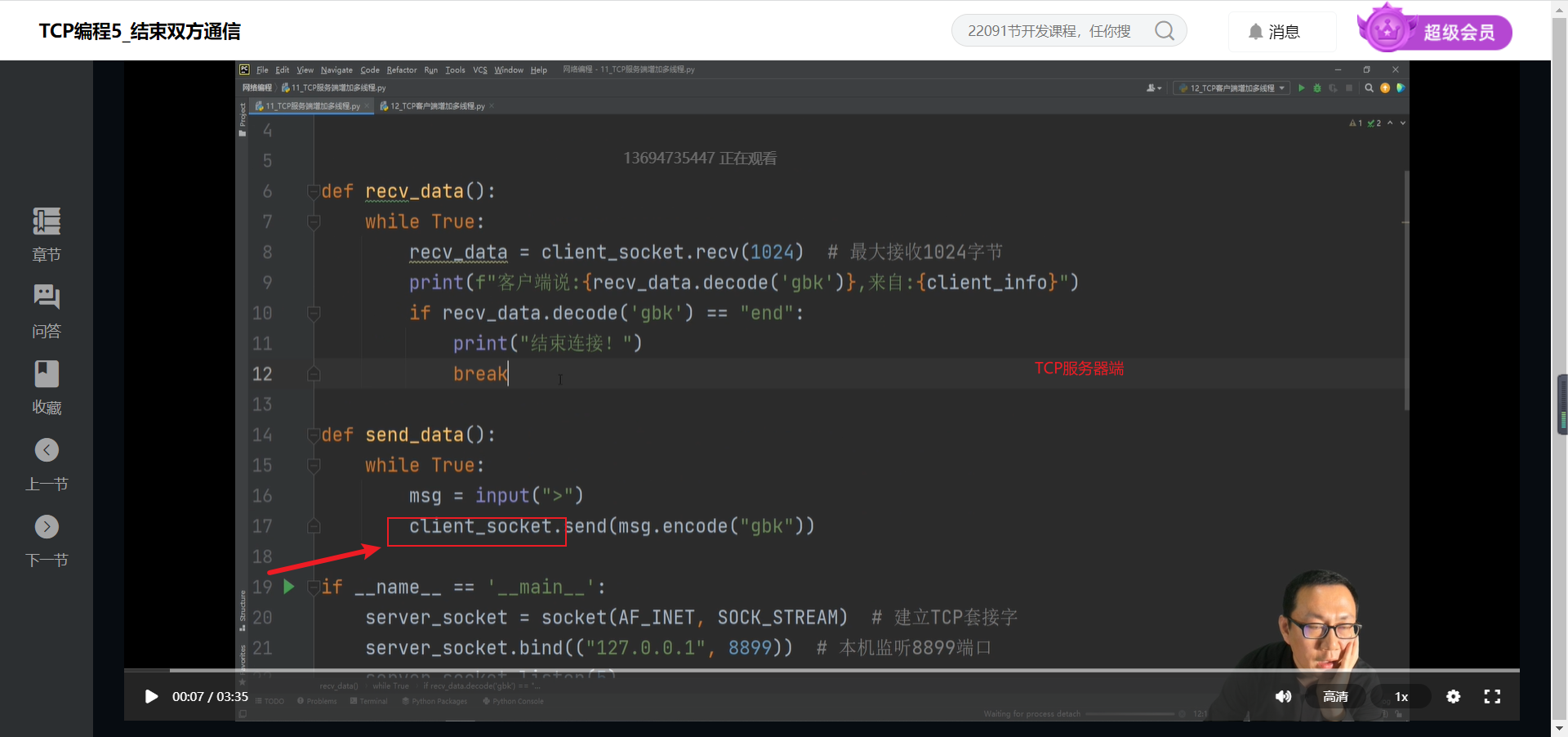The image size is (1568, 737).
Task: Open video player settings gear
Action: tap(1454, 696)
